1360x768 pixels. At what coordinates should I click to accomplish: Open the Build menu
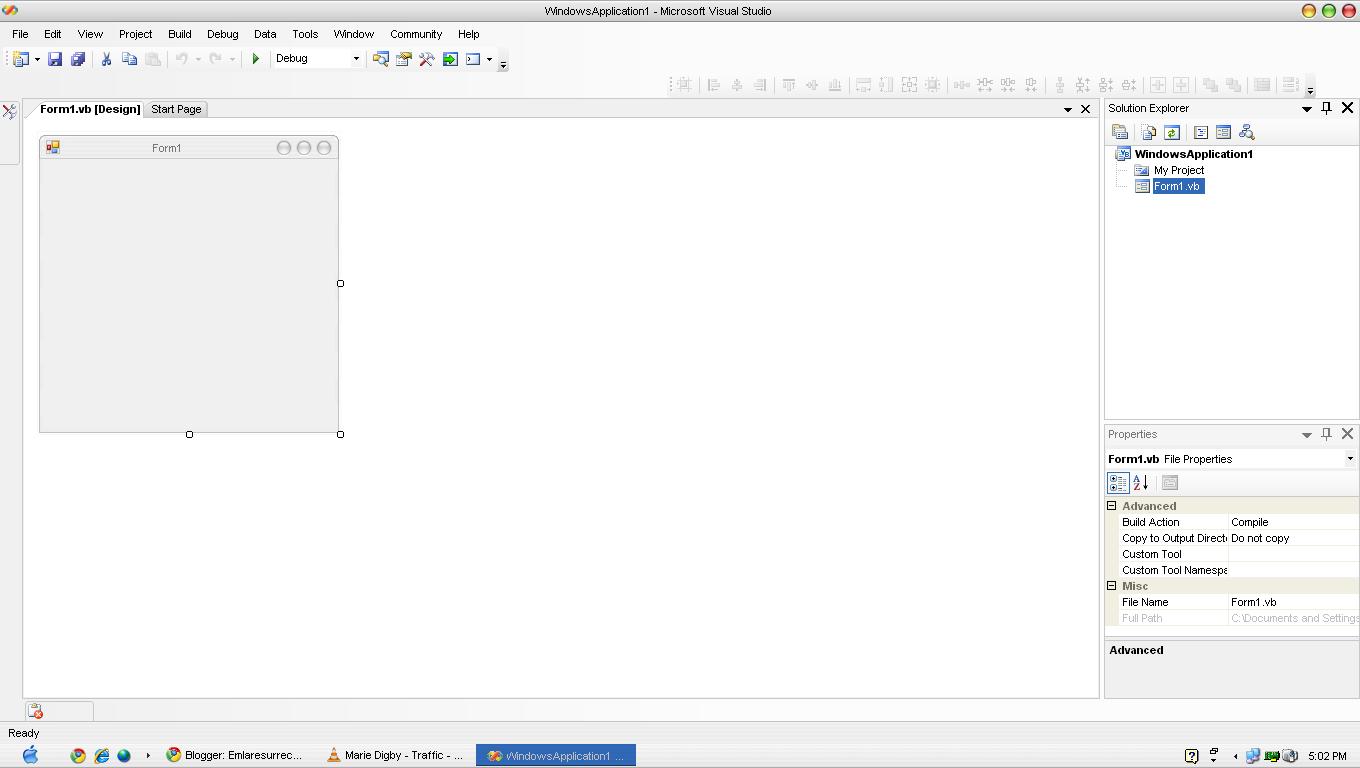[180, 34]
